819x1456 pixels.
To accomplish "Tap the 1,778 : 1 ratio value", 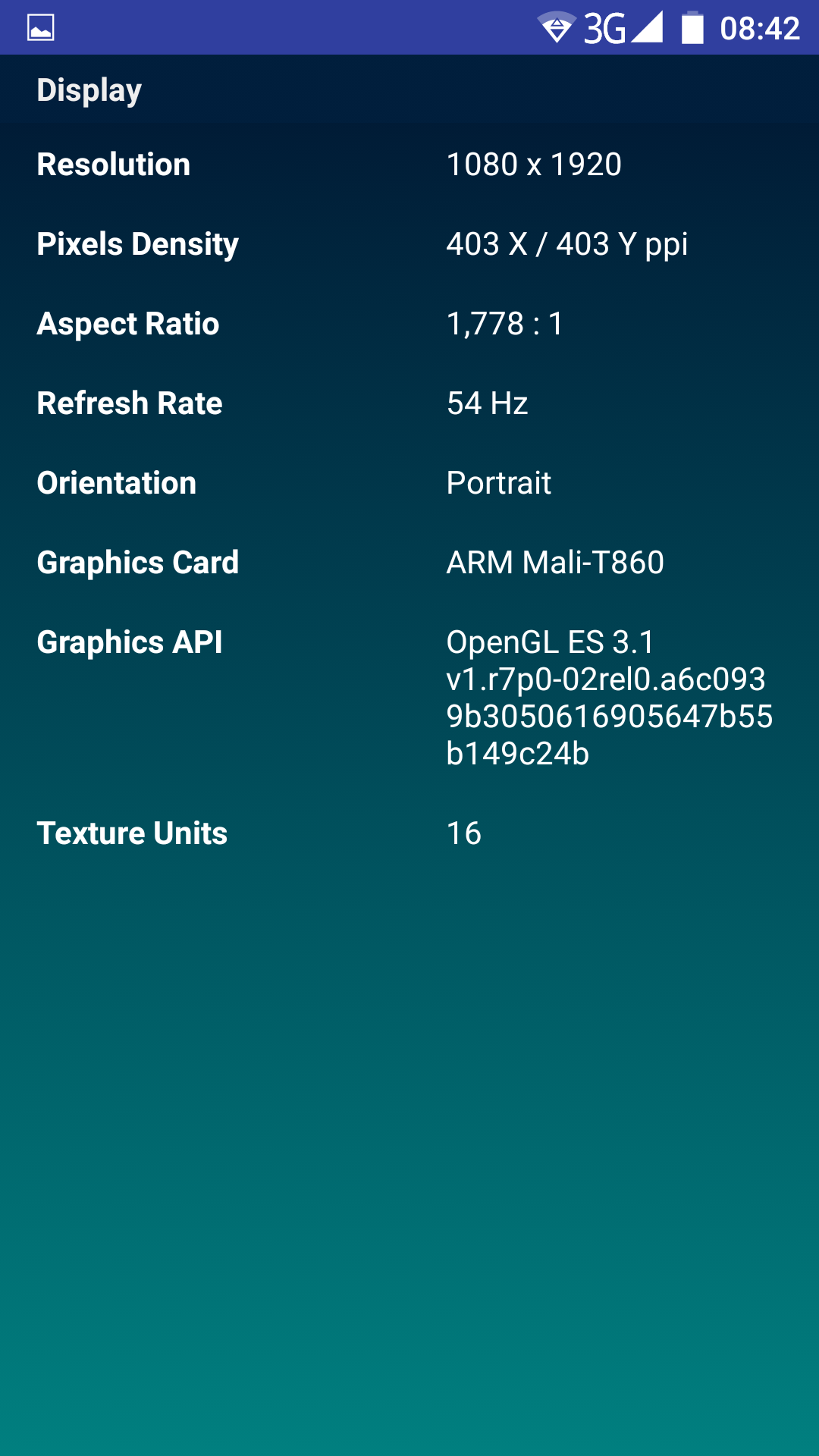I will 504,324.
